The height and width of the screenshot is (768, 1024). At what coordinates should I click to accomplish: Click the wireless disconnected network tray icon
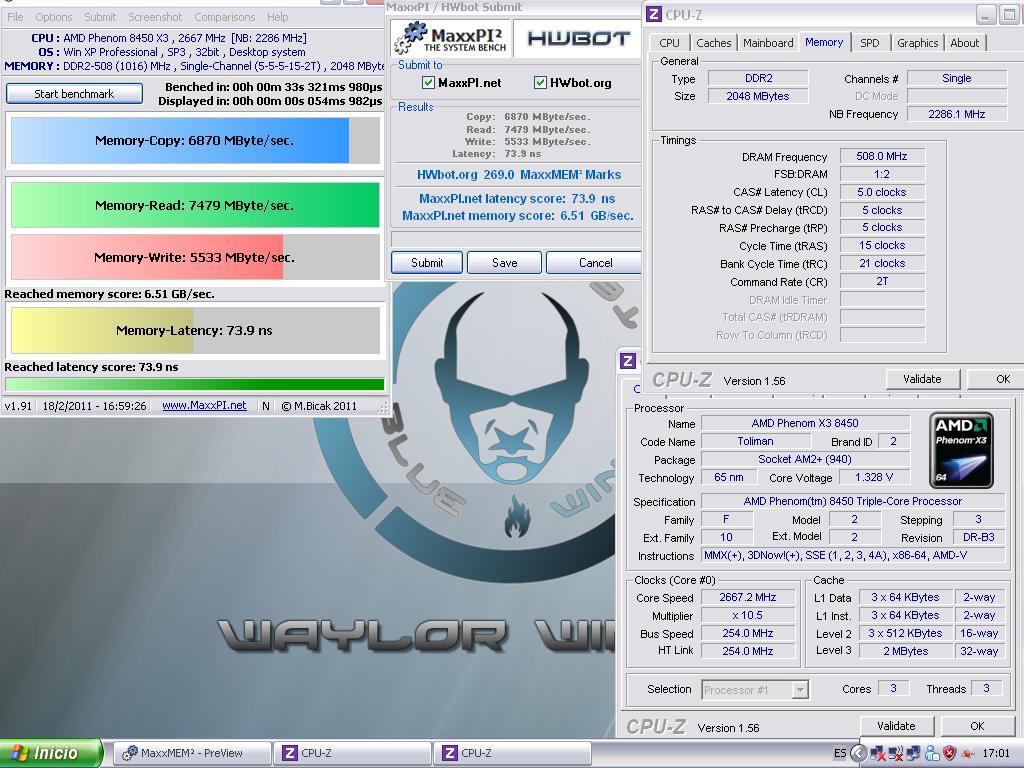tap(896, 754)
